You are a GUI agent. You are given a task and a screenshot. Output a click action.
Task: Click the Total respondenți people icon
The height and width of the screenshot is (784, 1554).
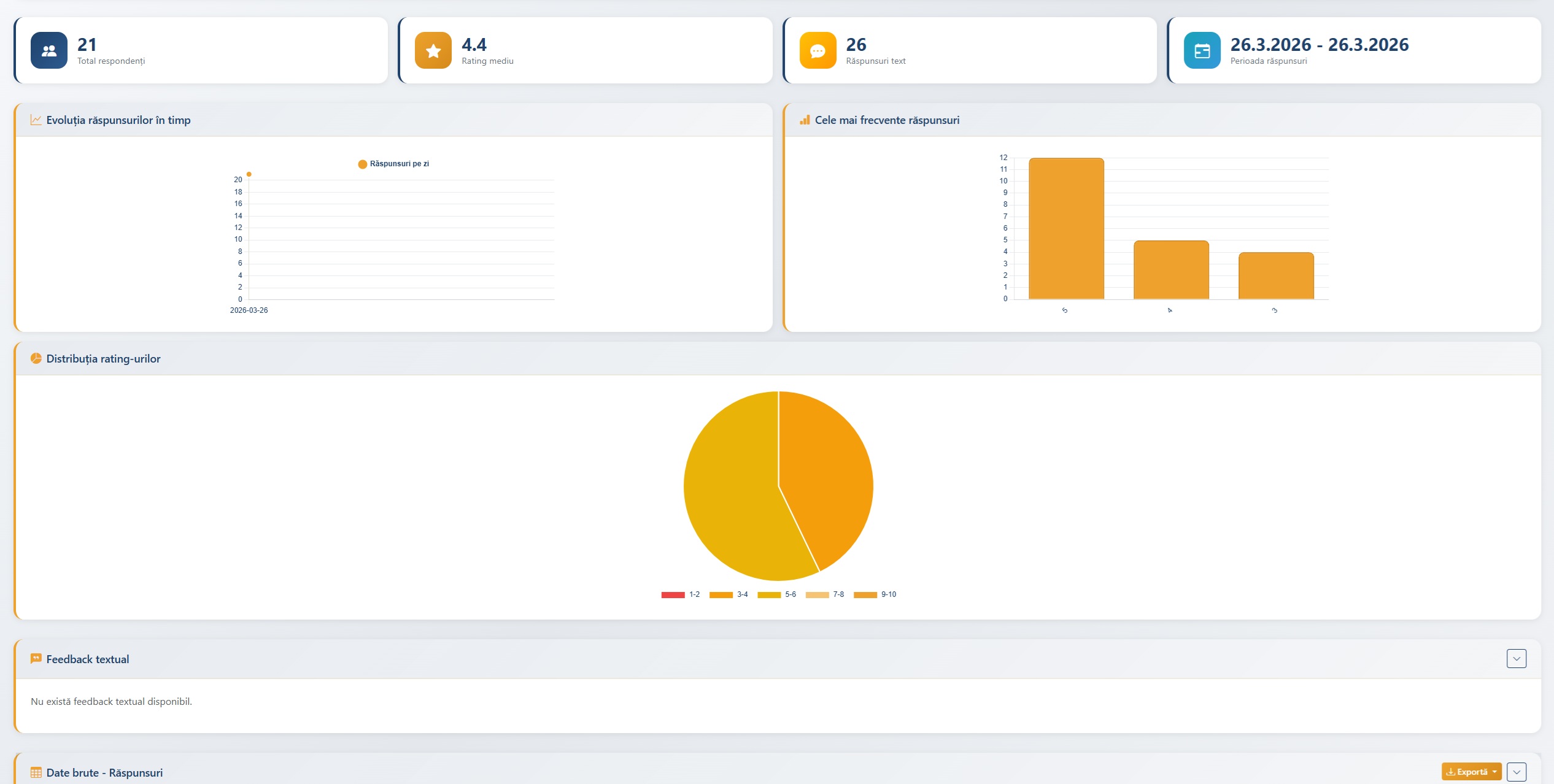click(49, 50)
